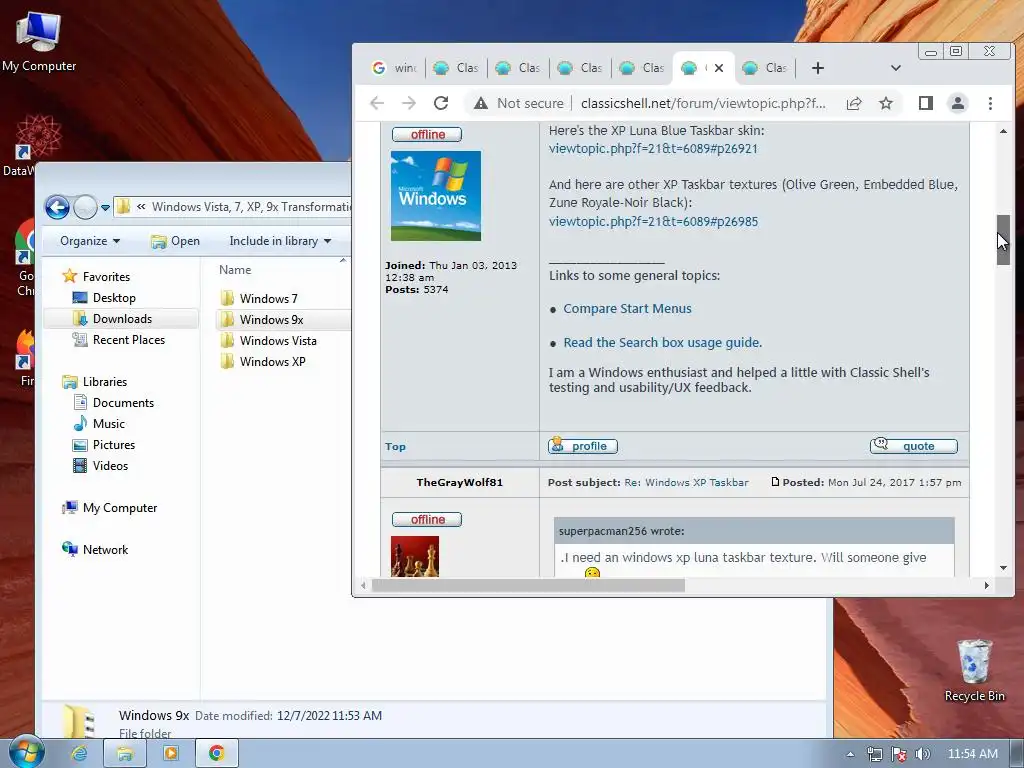
Task: Close the active Chrome tab
Action: click(719, 68)
